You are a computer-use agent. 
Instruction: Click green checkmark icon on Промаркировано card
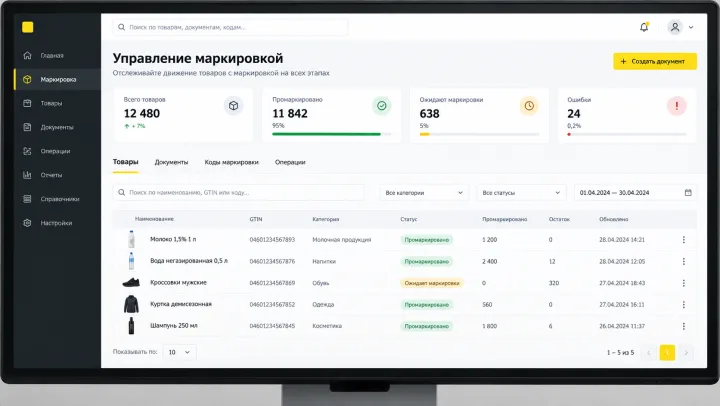click(x=382, y=106)
